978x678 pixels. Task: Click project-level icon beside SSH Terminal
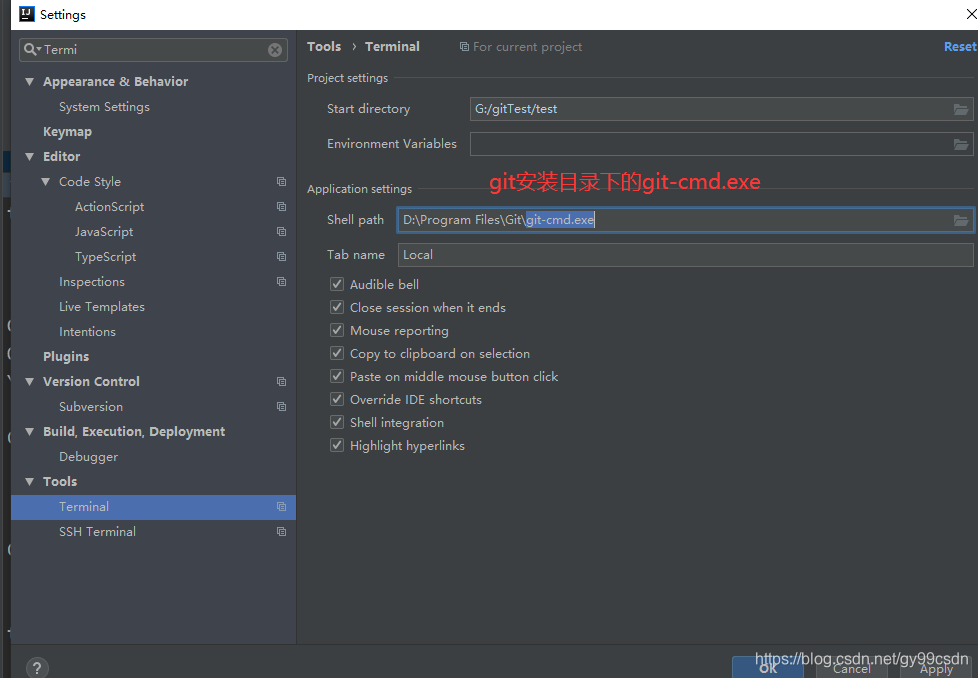pyautogui.click(x=281, y=531)
